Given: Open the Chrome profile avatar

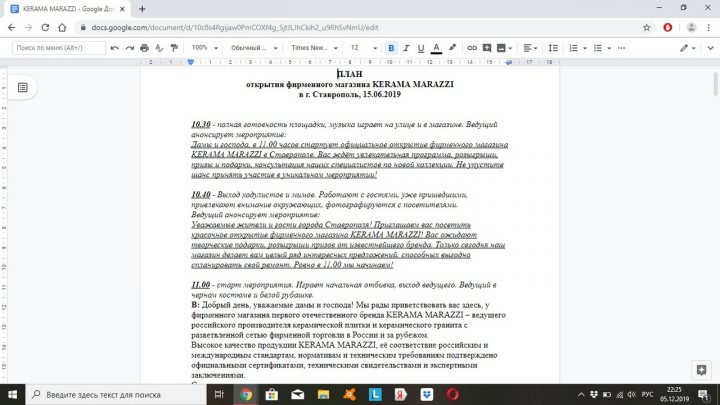Looking at the screenshot, I should 691,28.
